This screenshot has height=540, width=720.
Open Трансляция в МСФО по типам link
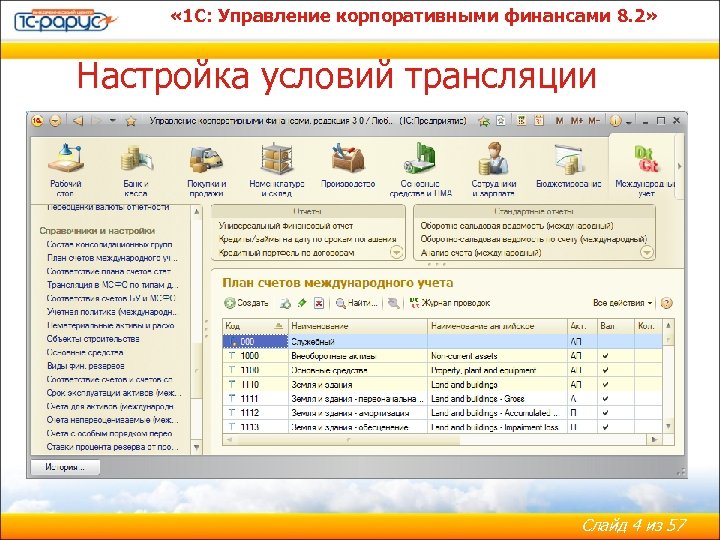tap(112, 285)
